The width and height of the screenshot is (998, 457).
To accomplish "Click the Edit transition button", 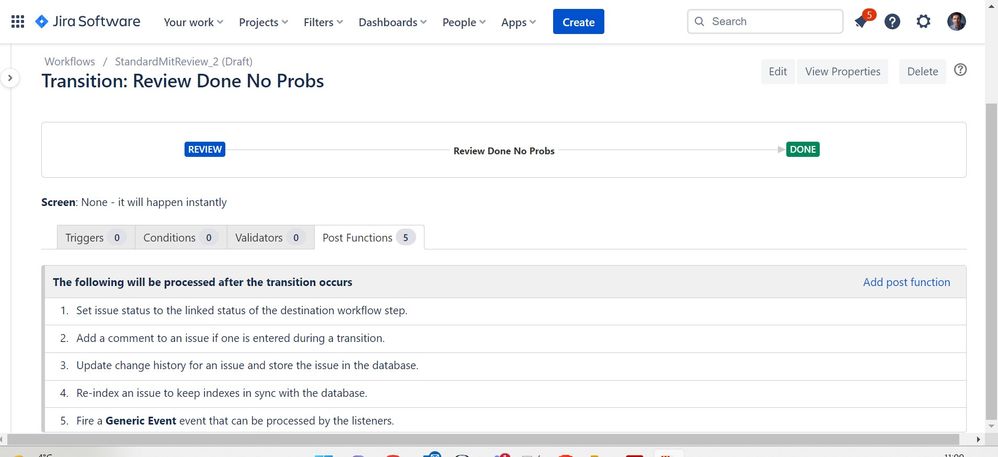I will pyautogui.click(x=778, y=71).
